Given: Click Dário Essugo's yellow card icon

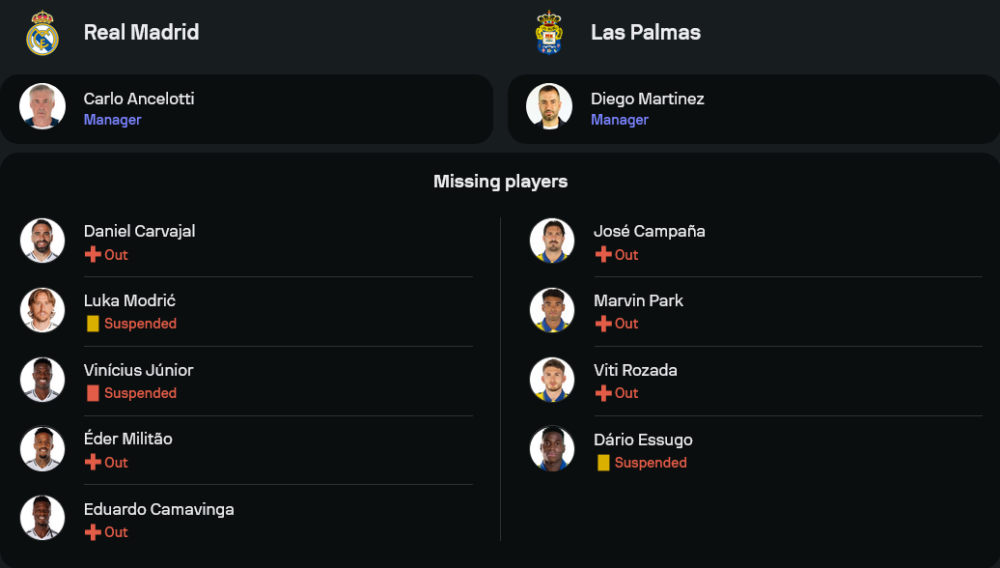Looking at the screenshot, I should click(x=603, y=463).
